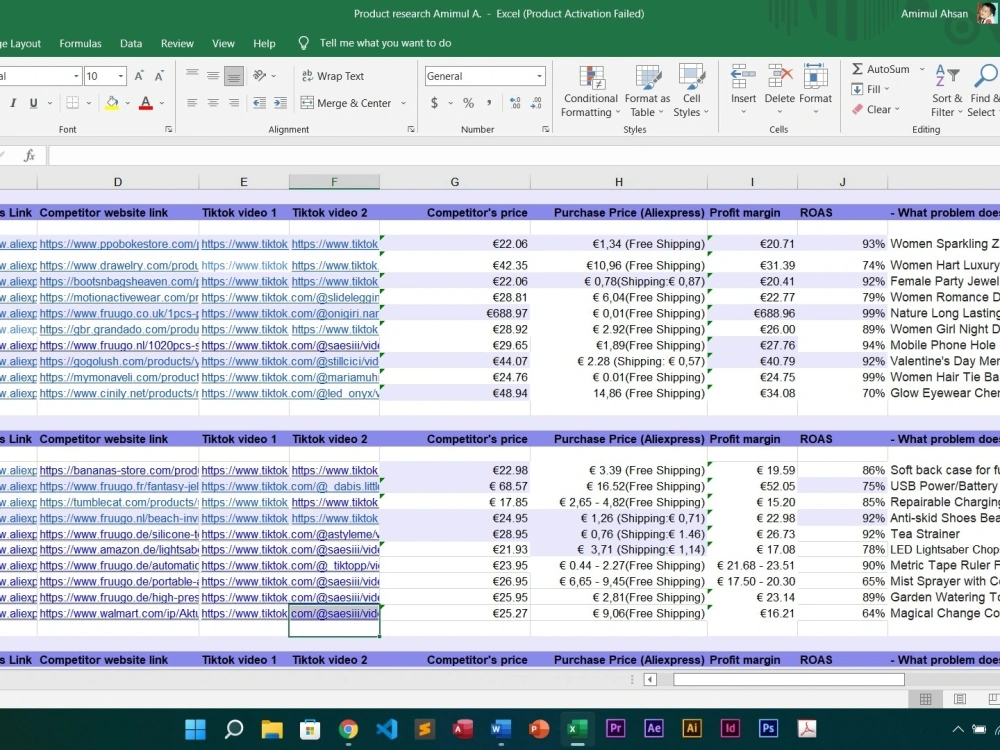1000x750 pixels.
Task: Select the €688.97 competitor price cell
Action: pos(455,313)
